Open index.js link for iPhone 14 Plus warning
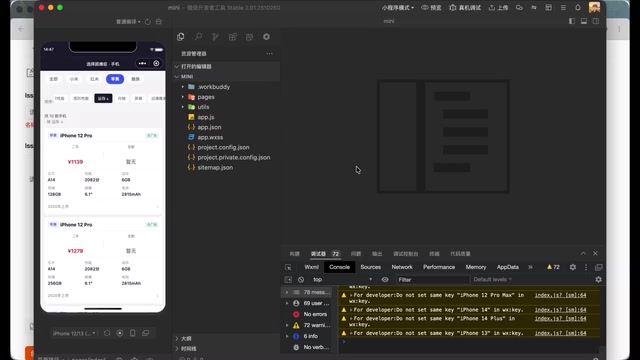 pos(560,318)
